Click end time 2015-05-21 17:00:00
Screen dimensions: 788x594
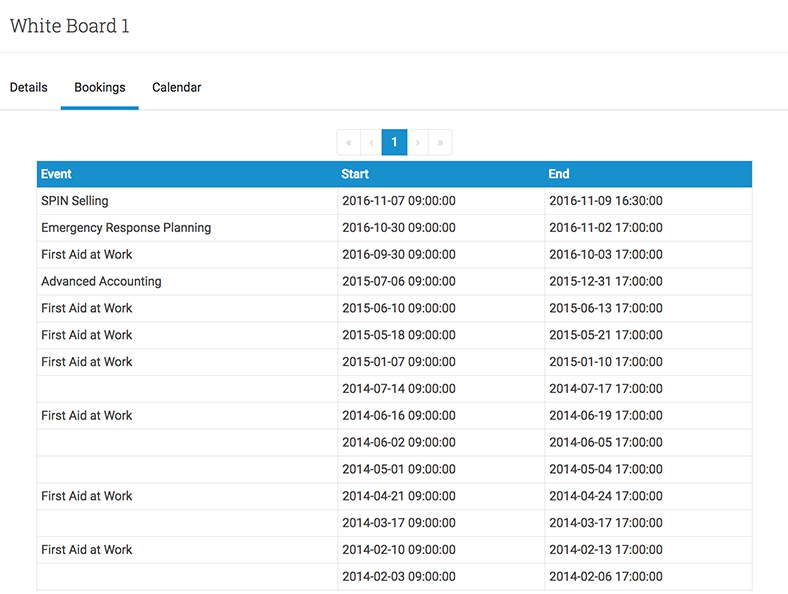pyautogui.click(x=606, y=335)
